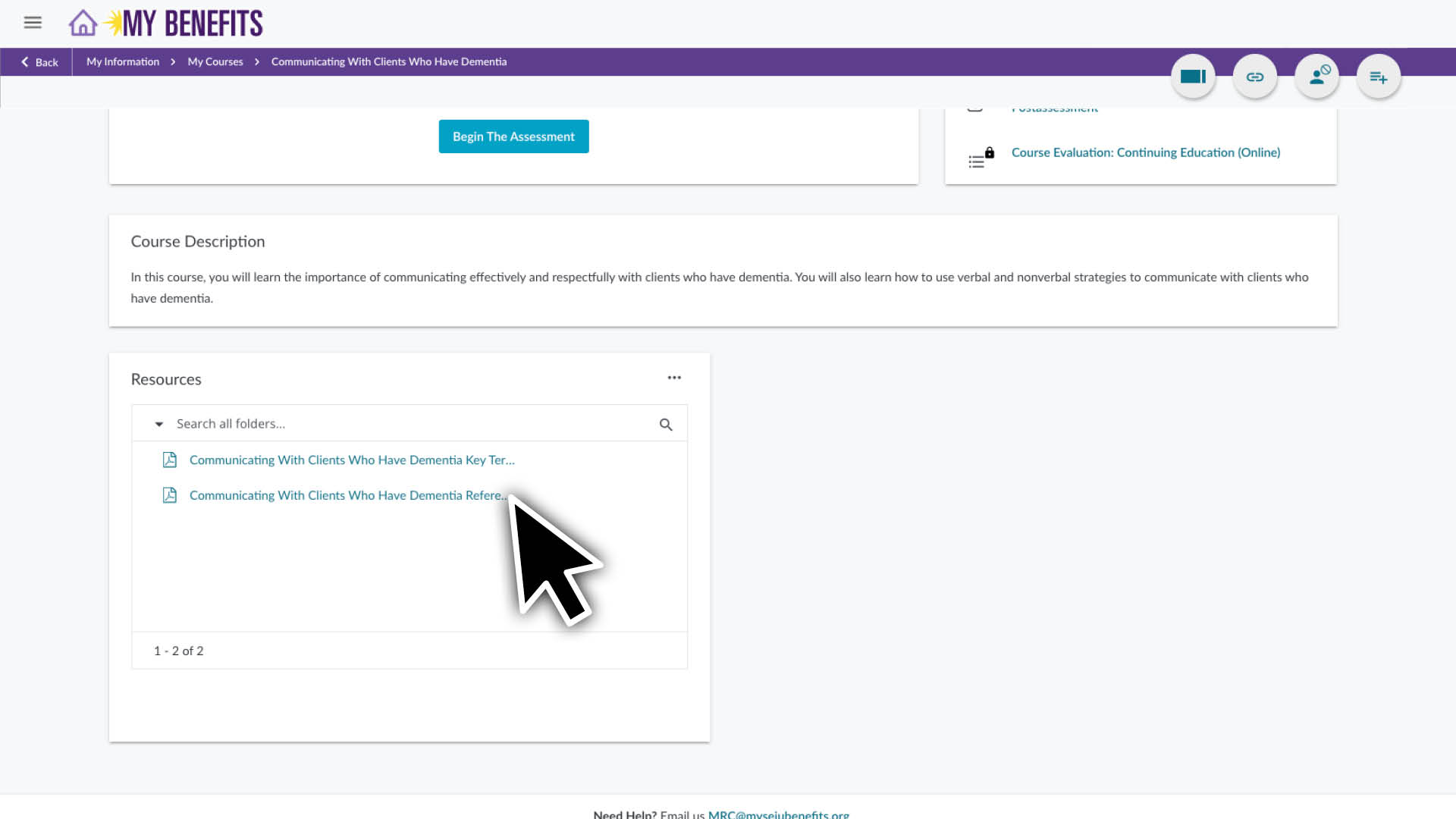1456x819 pixels.
Task: Expand the folder dropdown arrow in search
Action: click(x=159, y=424)
